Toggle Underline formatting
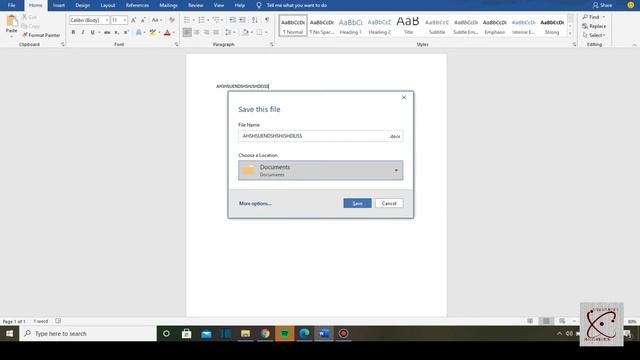Screen dimensions: 640x360 point(93,32)
